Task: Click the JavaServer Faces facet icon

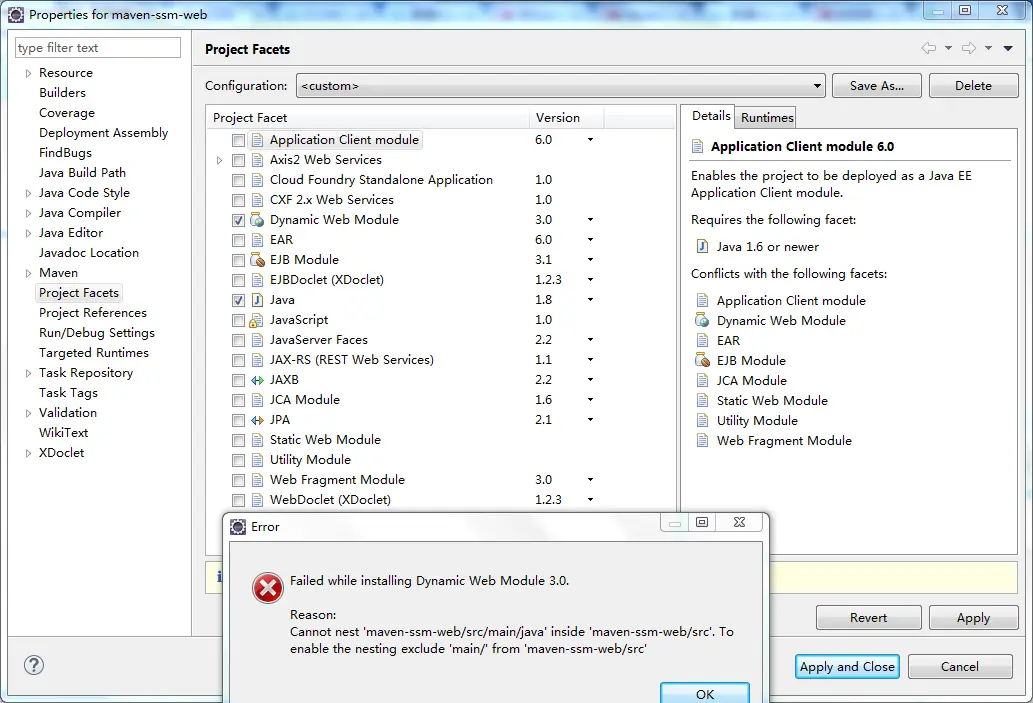Action: (257, 341)
